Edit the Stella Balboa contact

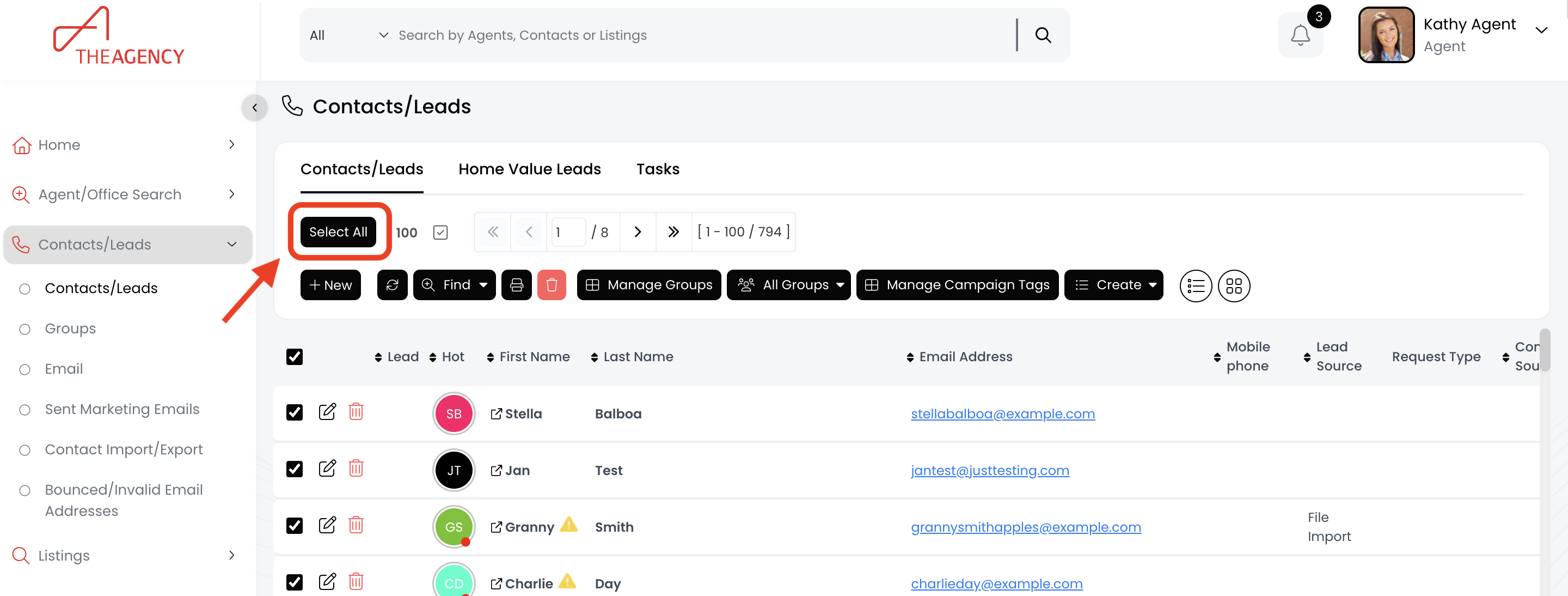click(327, 412)
